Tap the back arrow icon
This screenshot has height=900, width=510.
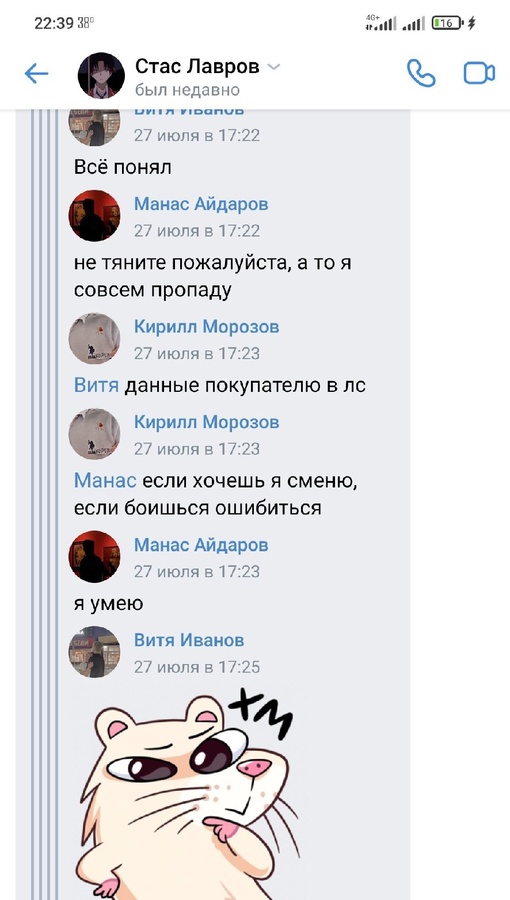(36, 73)
